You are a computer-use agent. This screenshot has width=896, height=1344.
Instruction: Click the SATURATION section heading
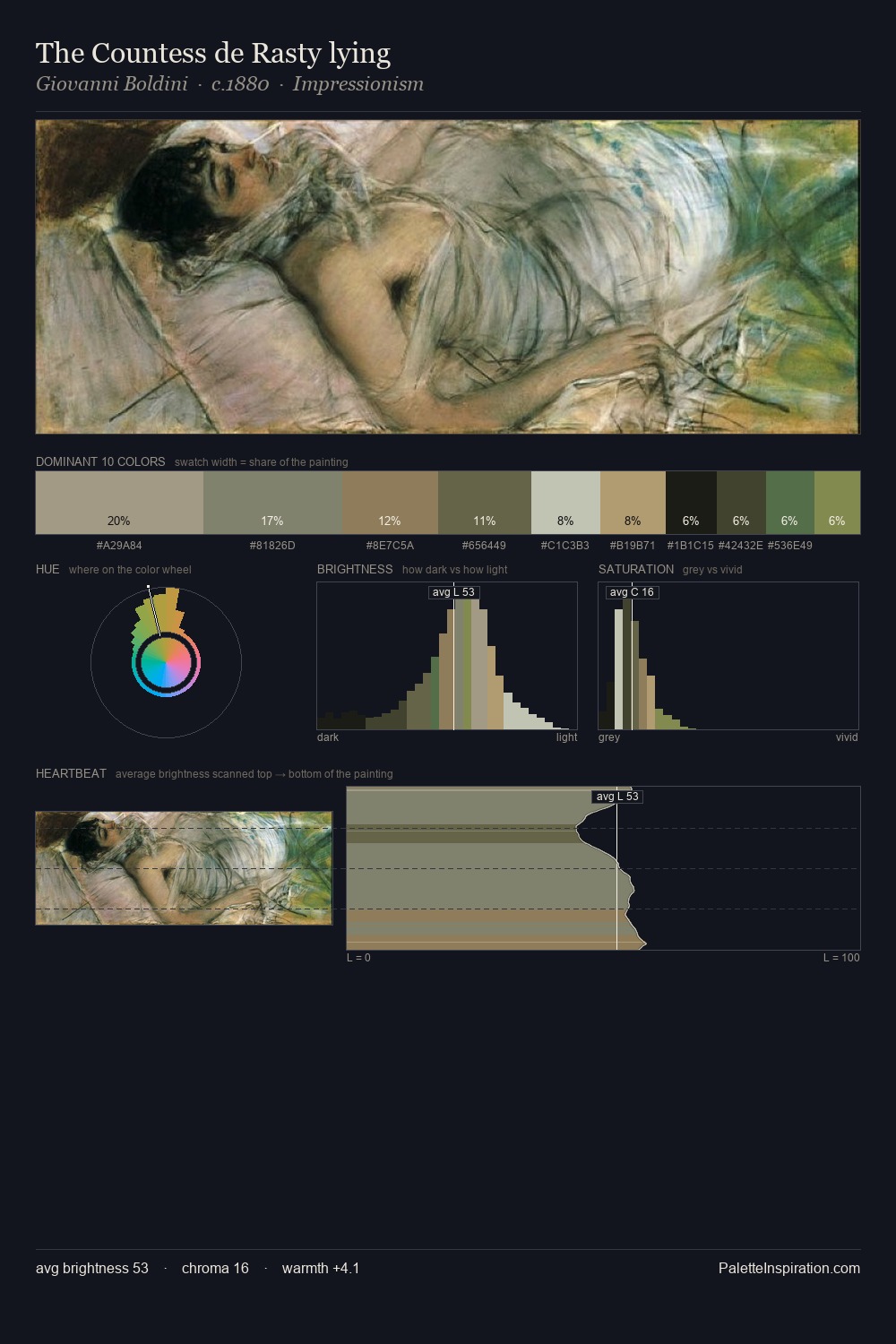point(636,570)
